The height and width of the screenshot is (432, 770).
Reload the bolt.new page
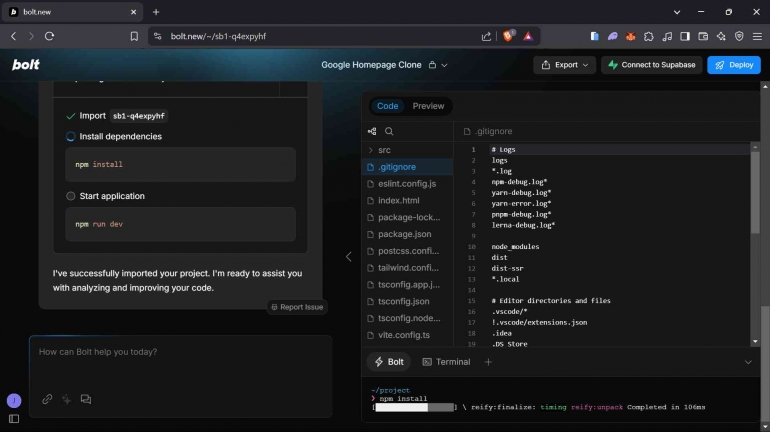pos(49,36)
